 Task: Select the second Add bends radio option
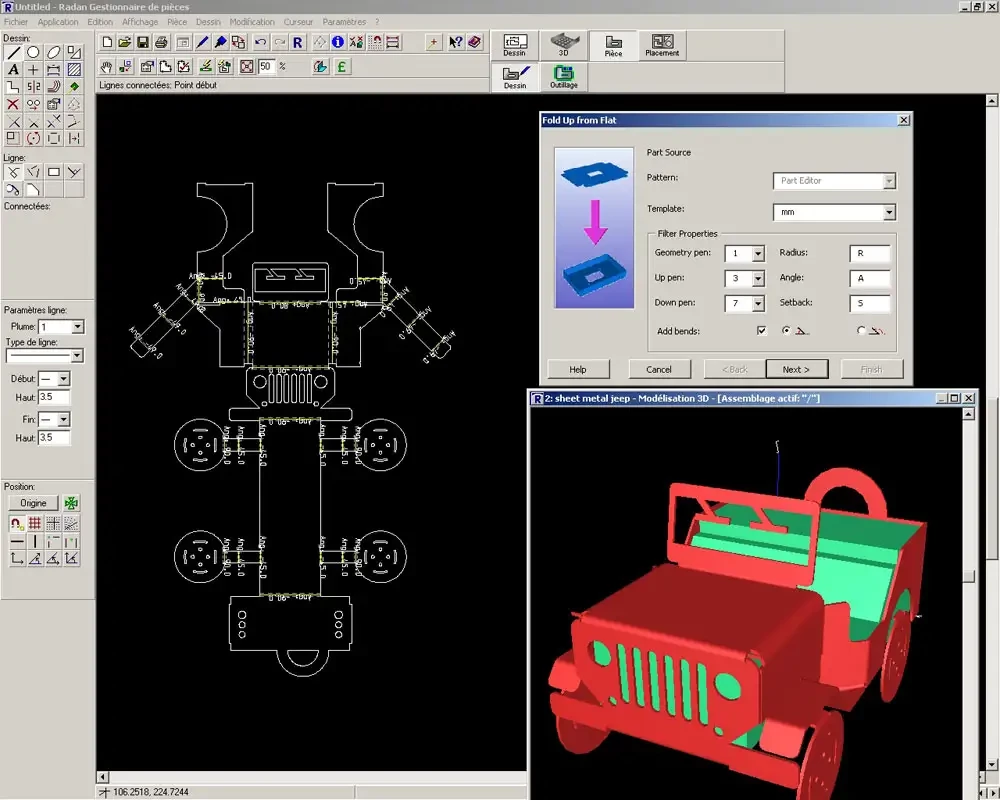(x=862, y=330)
